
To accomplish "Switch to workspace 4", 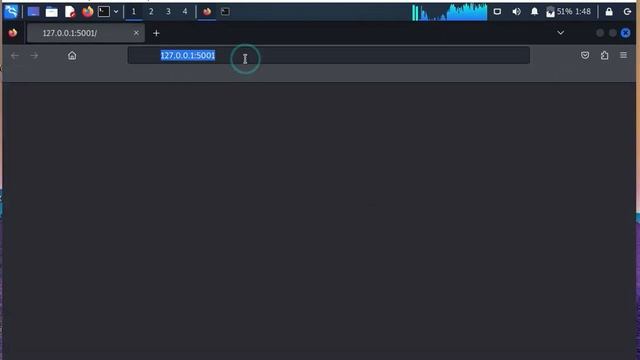I will pos(185,12).
